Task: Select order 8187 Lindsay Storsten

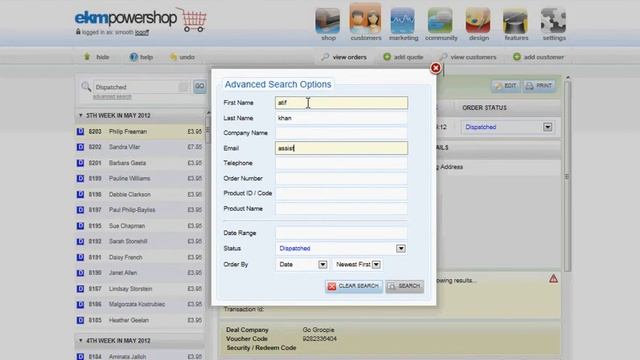Action: tap(140, 289)
